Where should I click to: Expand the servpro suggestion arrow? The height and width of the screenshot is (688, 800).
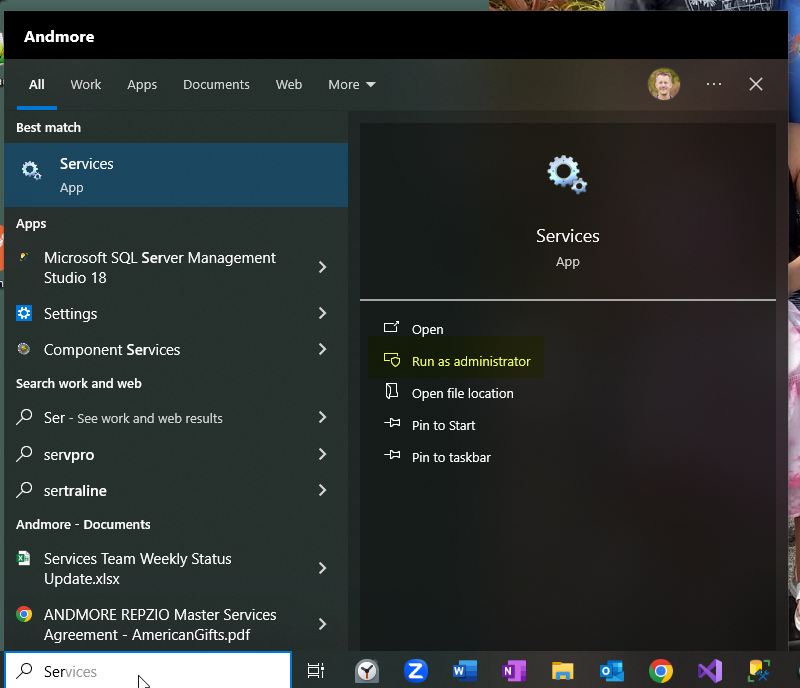pyautogui.click(x=322, y=454)
